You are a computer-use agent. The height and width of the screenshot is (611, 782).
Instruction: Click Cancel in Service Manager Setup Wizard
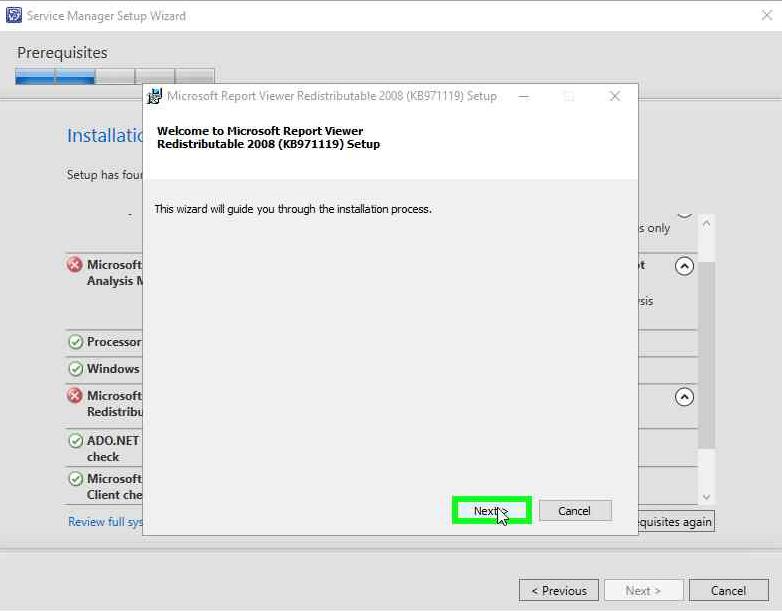(x=729, y=591)
